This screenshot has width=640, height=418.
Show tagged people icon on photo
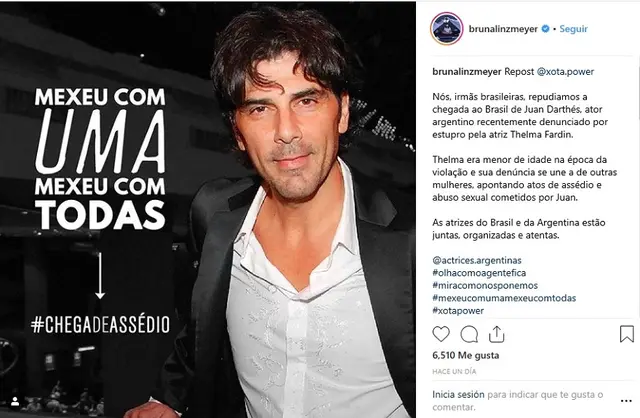tap(15, 402)
